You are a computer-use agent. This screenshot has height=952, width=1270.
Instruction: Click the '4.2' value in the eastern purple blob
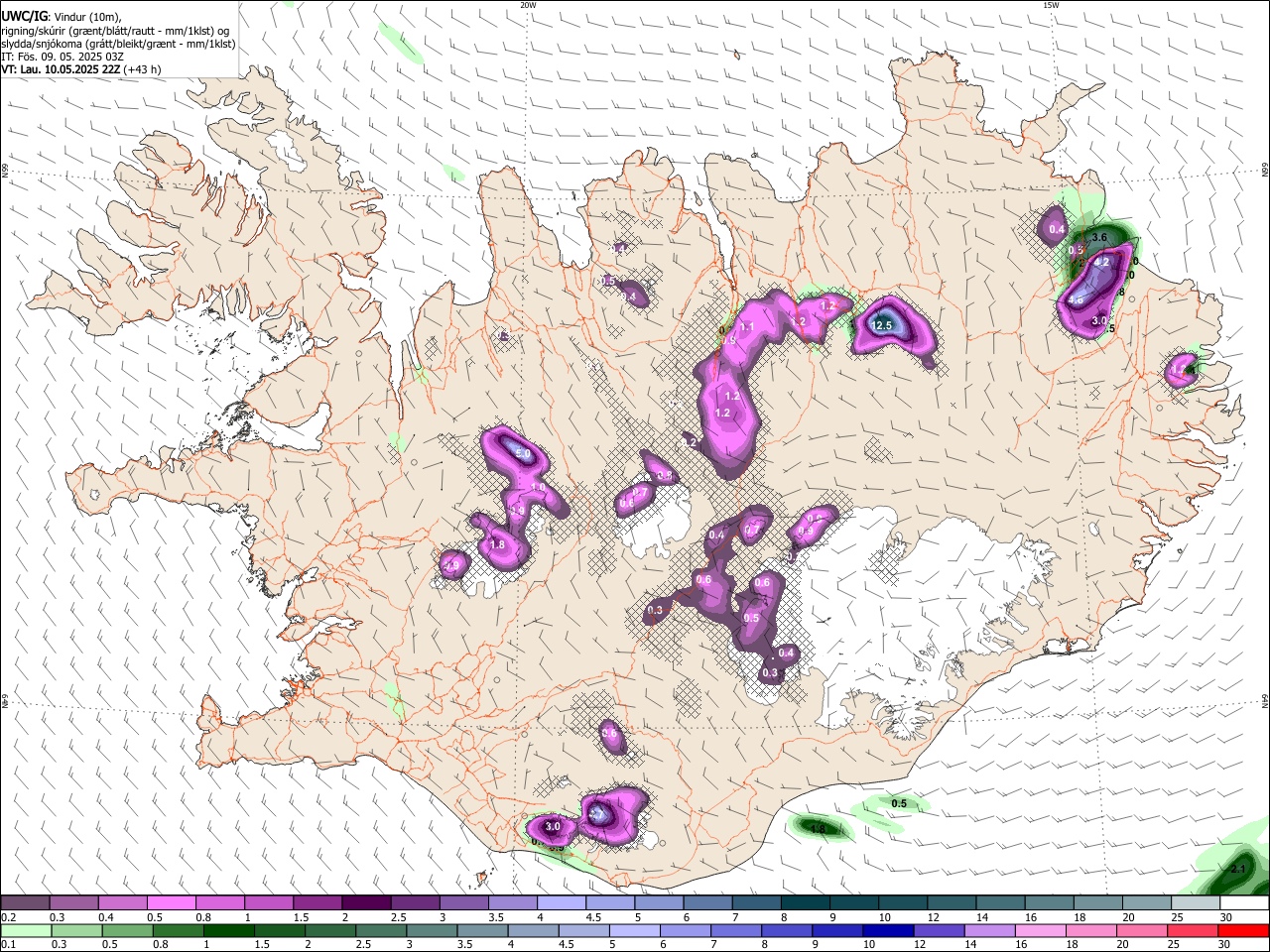click(1101, 263)
